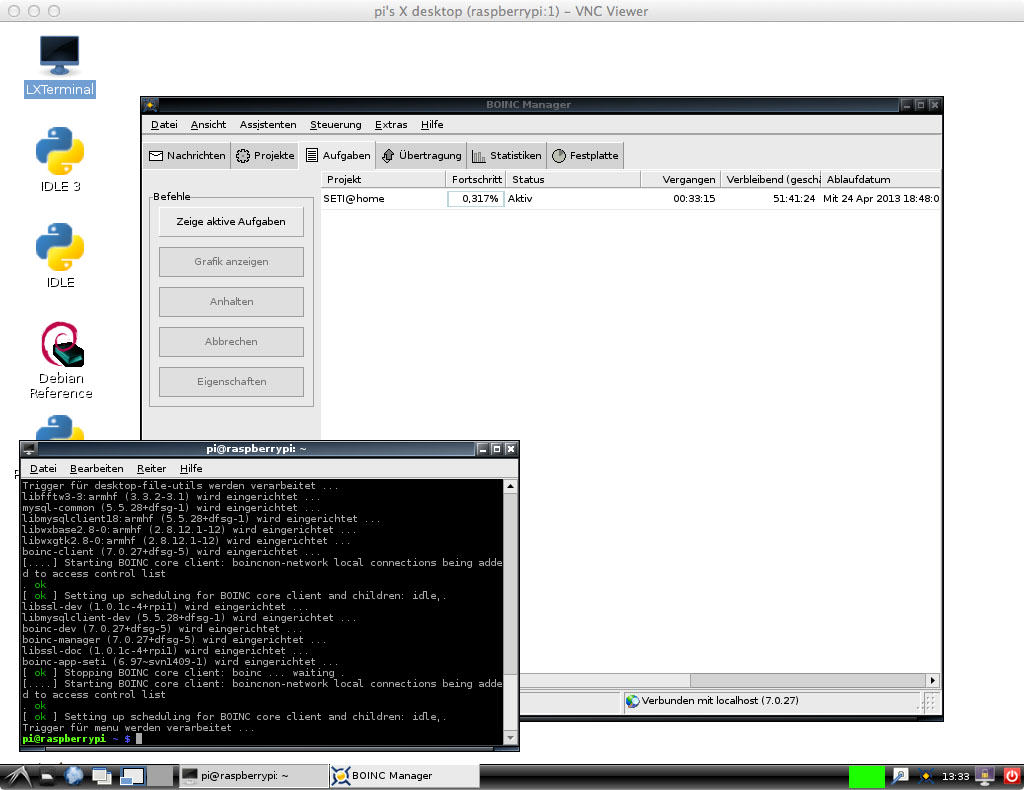Switch to the Nachrichten tab
The image size is (1024, 790).
[187, 155]
